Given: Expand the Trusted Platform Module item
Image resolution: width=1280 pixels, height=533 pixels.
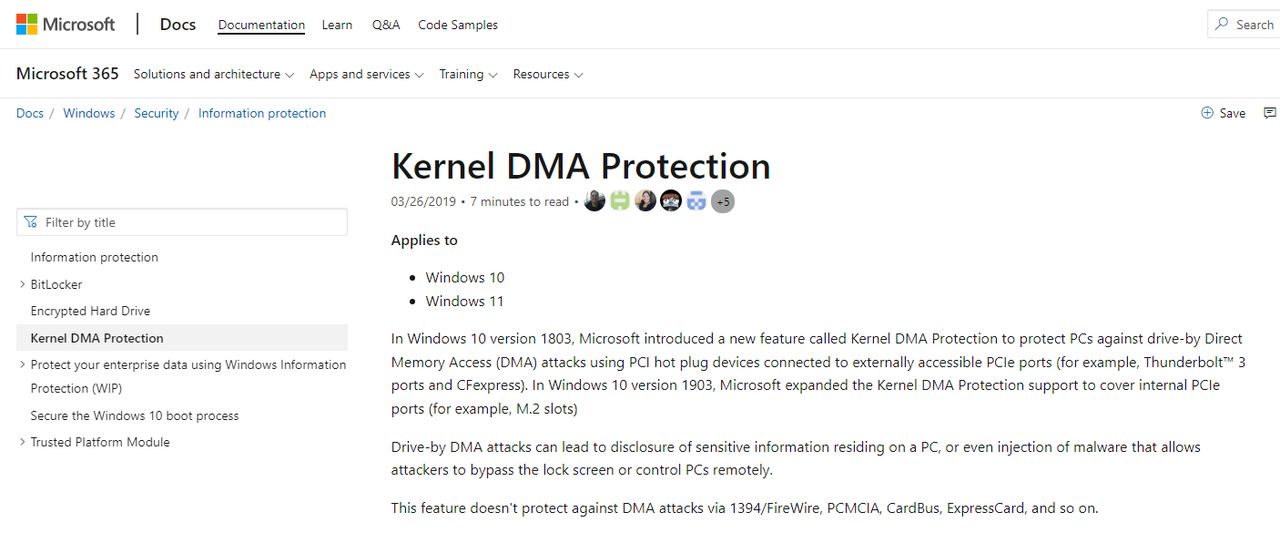Looking at the screenshot, I should (x=23, y=442).
